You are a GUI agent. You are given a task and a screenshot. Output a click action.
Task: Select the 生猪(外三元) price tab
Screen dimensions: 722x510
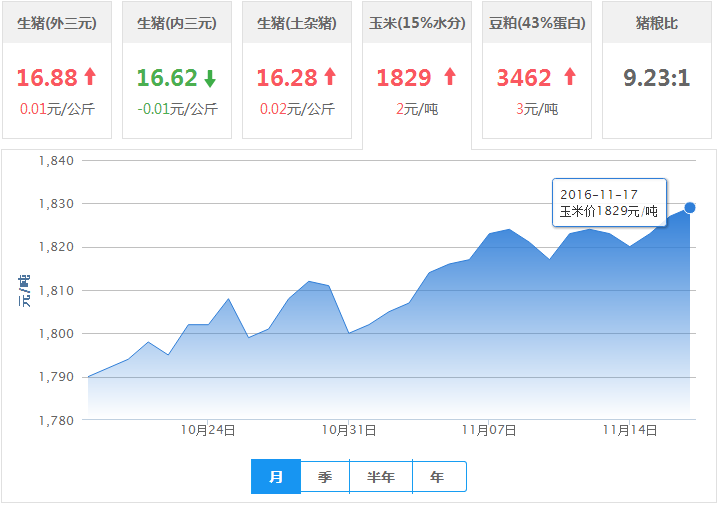click(57, 70)
